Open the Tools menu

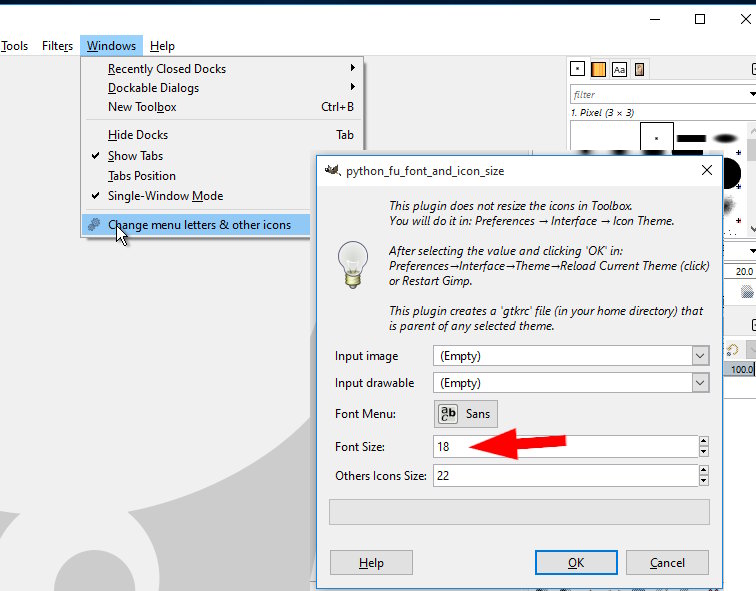(x=14, y=46)
